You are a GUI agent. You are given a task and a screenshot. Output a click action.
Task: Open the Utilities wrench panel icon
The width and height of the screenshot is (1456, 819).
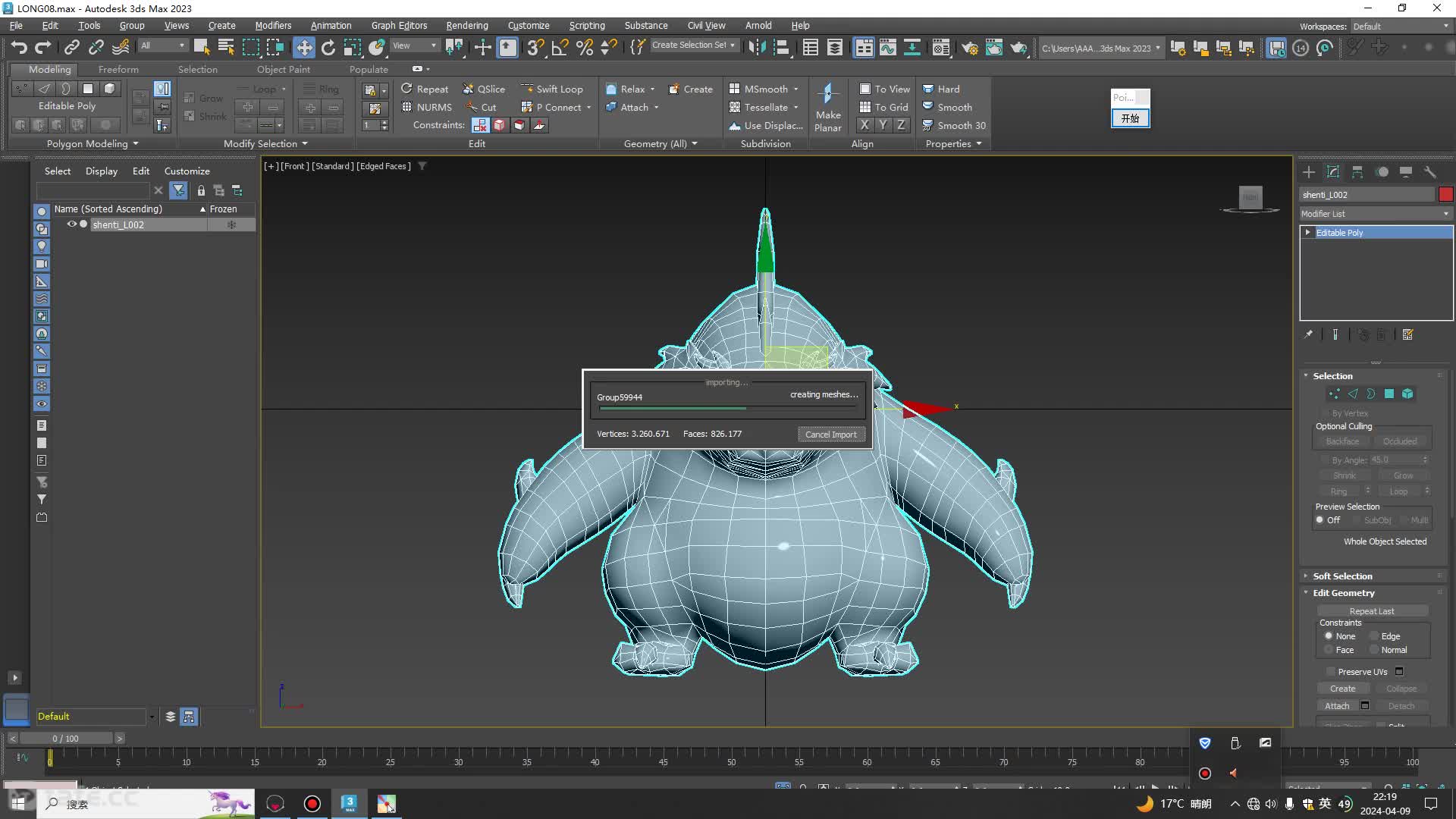(1430, 172)
